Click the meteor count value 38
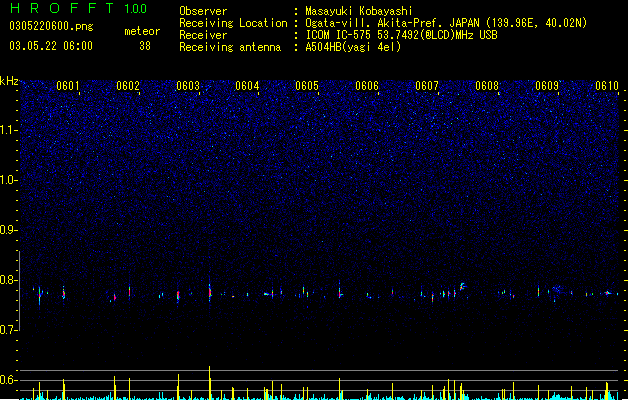The height and width of the screenshot is (400, 629). pyautogui.click(x=145, y=46)
